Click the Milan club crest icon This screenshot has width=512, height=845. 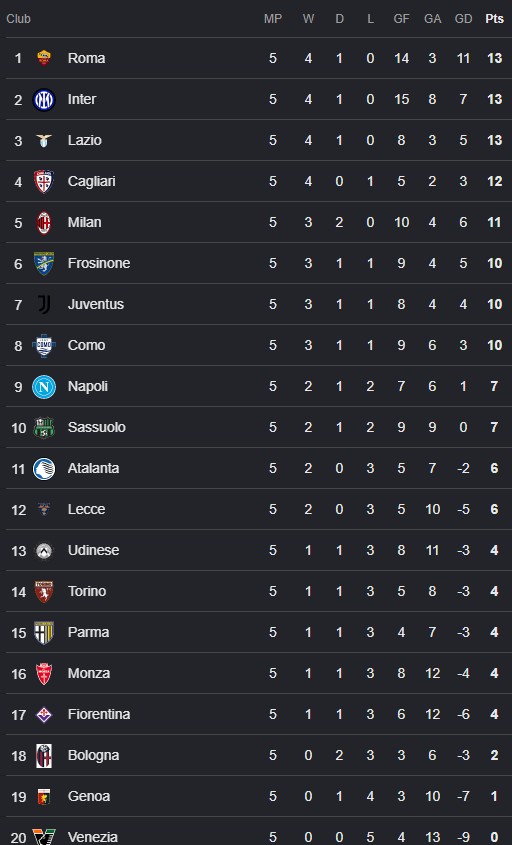(x=44, y=223)
